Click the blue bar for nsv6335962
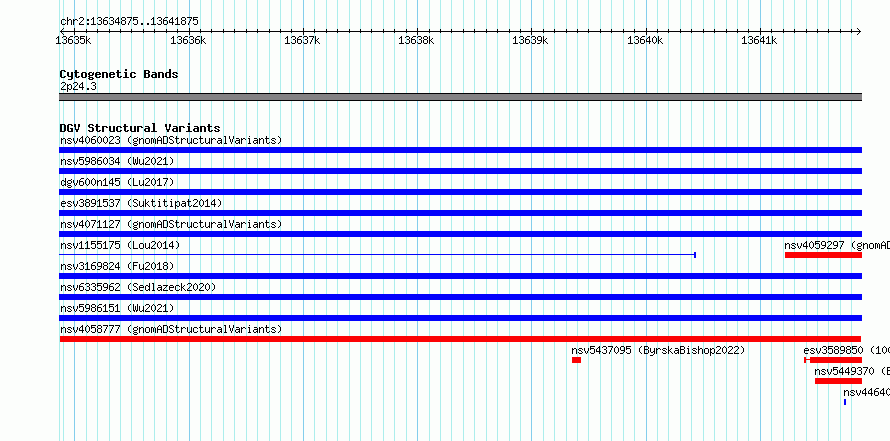Viewport: 890px width, 441px height. [460, 297]
